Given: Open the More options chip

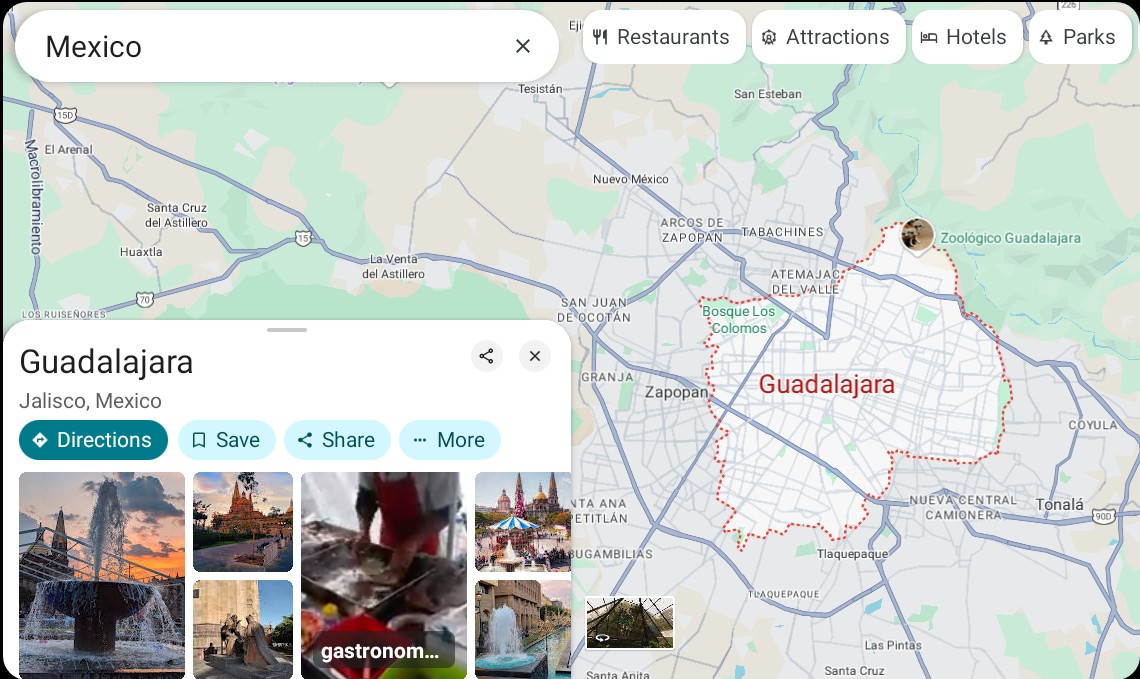Looking at the screenshot, I should [x=449, y=440].
